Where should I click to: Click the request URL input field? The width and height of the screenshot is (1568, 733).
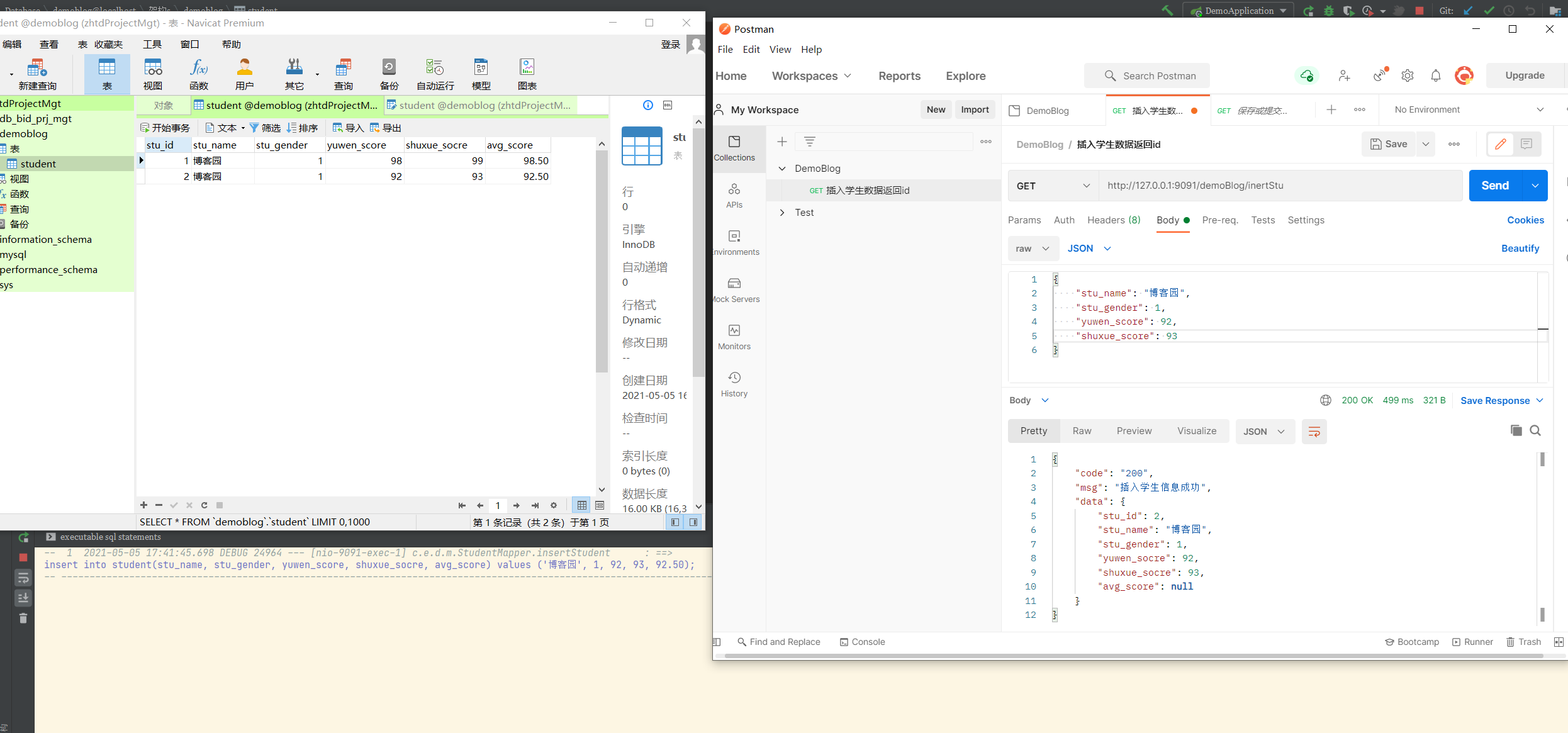tap(1280, 186)
